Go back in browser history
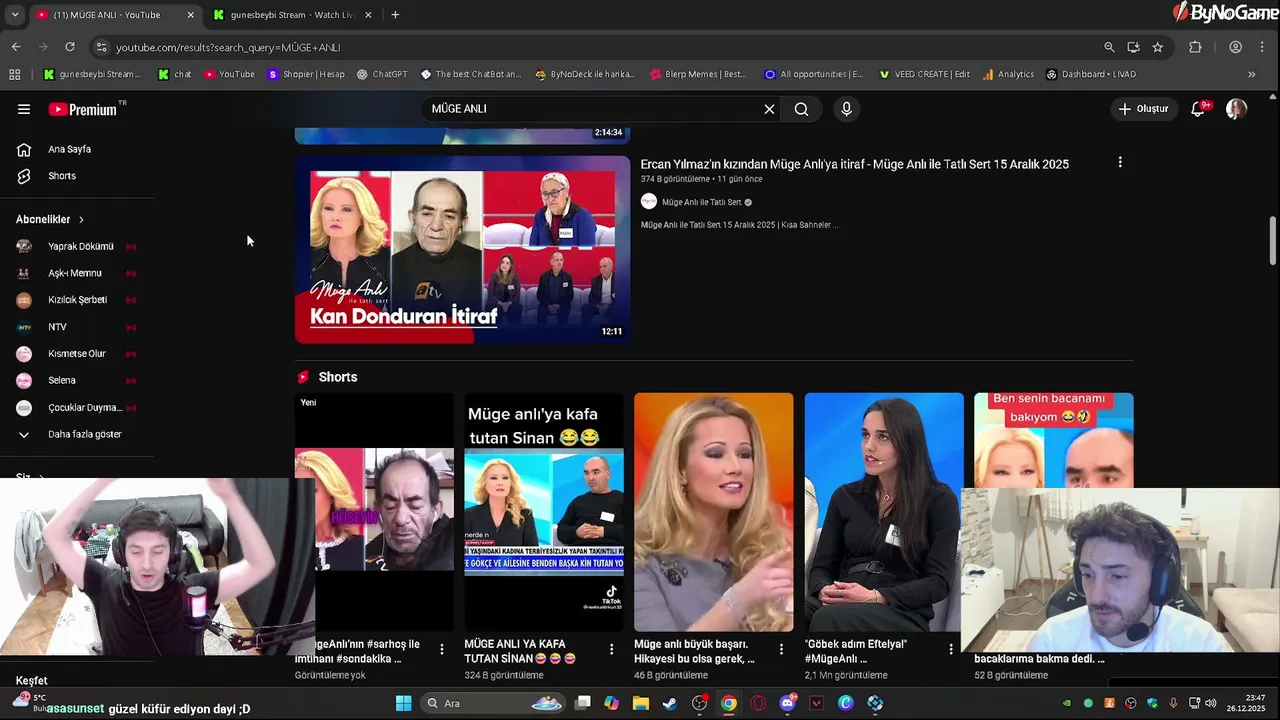The width and height of the screenshot is (1280, 720). click(16, 47)
